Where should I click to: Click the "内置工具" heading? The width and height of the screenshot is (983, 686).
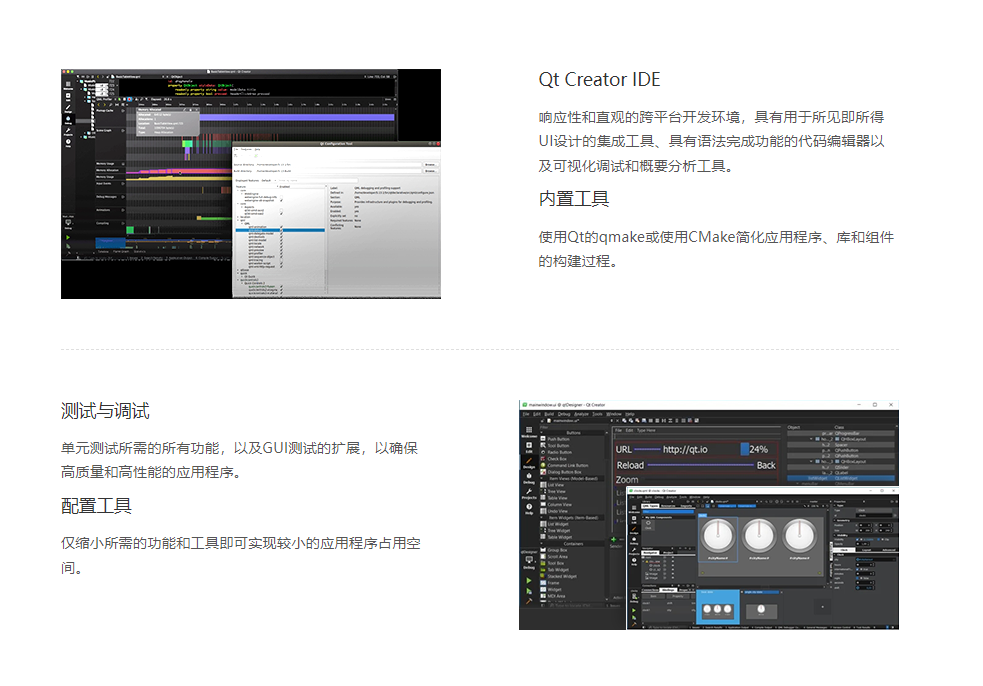(574, 199)
